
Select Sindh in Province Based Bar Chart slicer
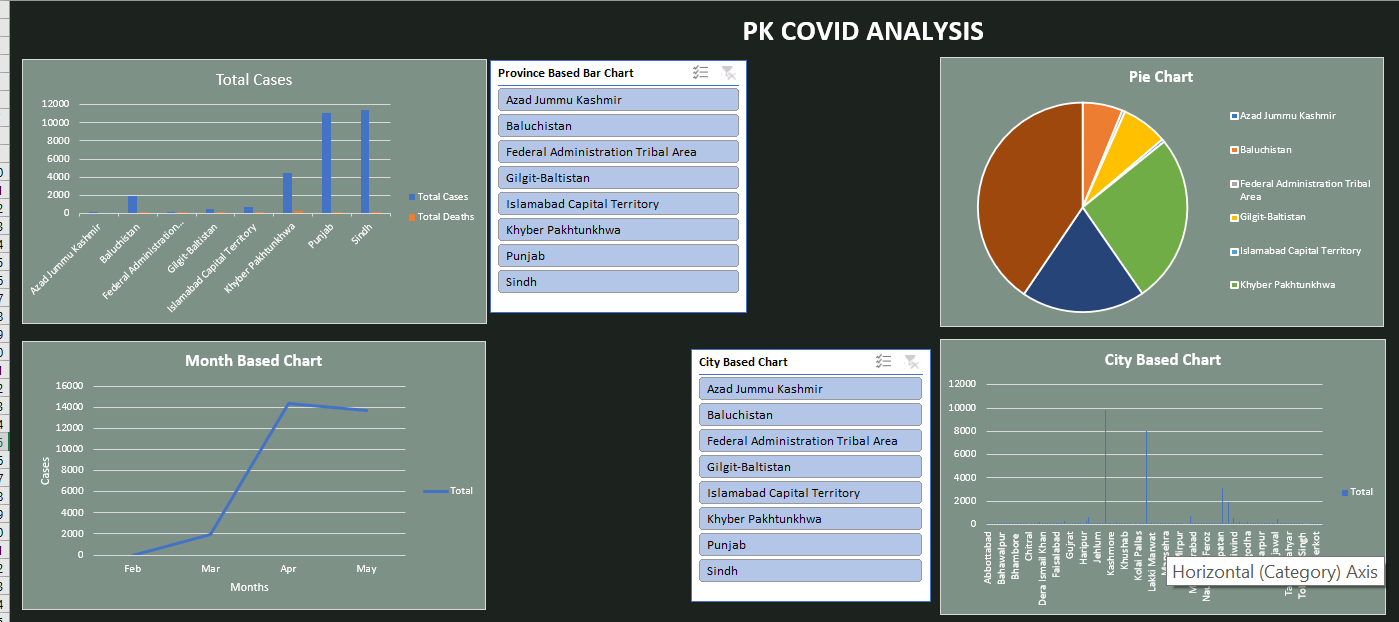[x=618, y=282]
